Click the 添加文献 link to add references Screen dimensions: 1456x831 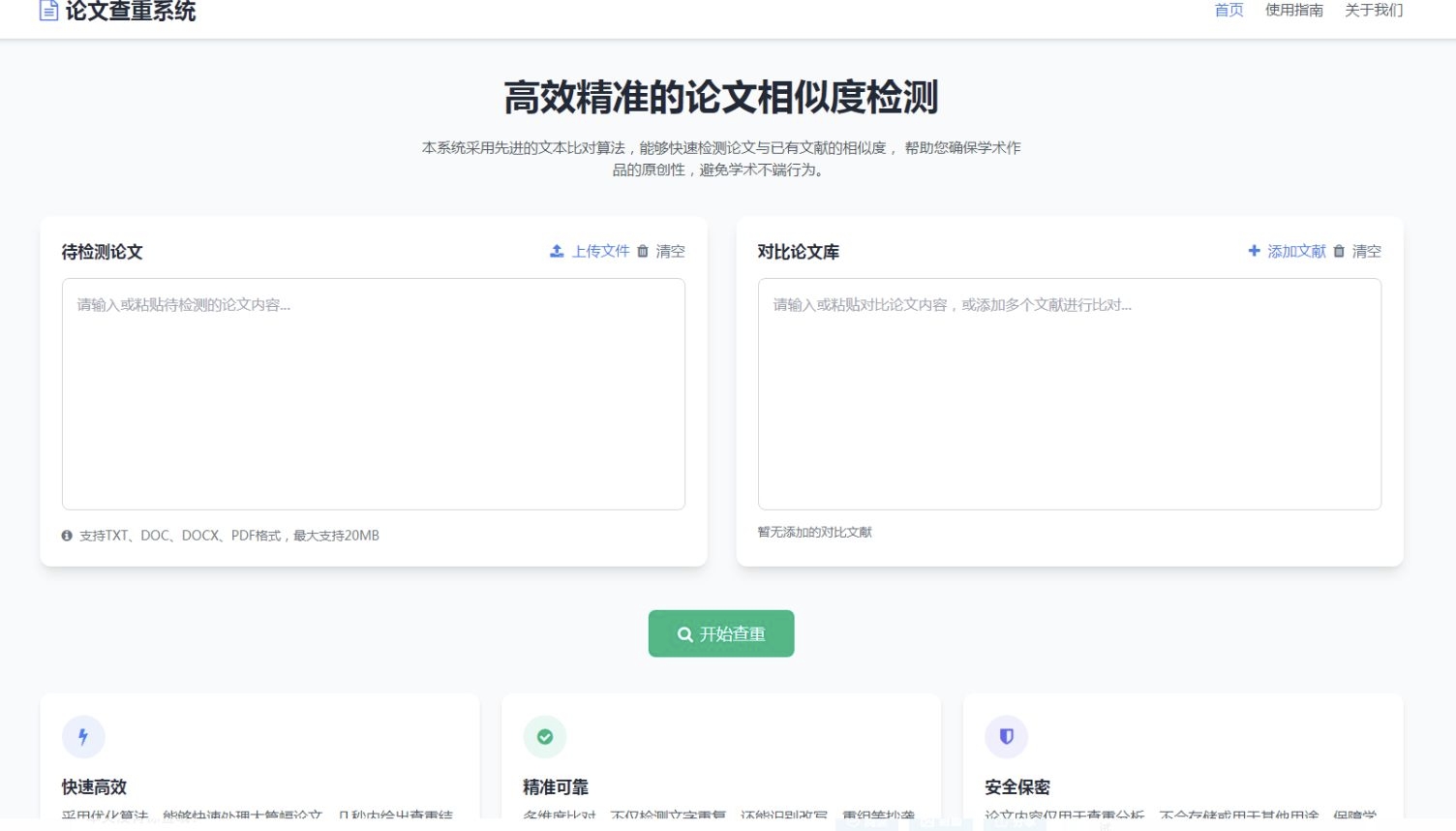pyautogui.click(x=1297, y=251)
